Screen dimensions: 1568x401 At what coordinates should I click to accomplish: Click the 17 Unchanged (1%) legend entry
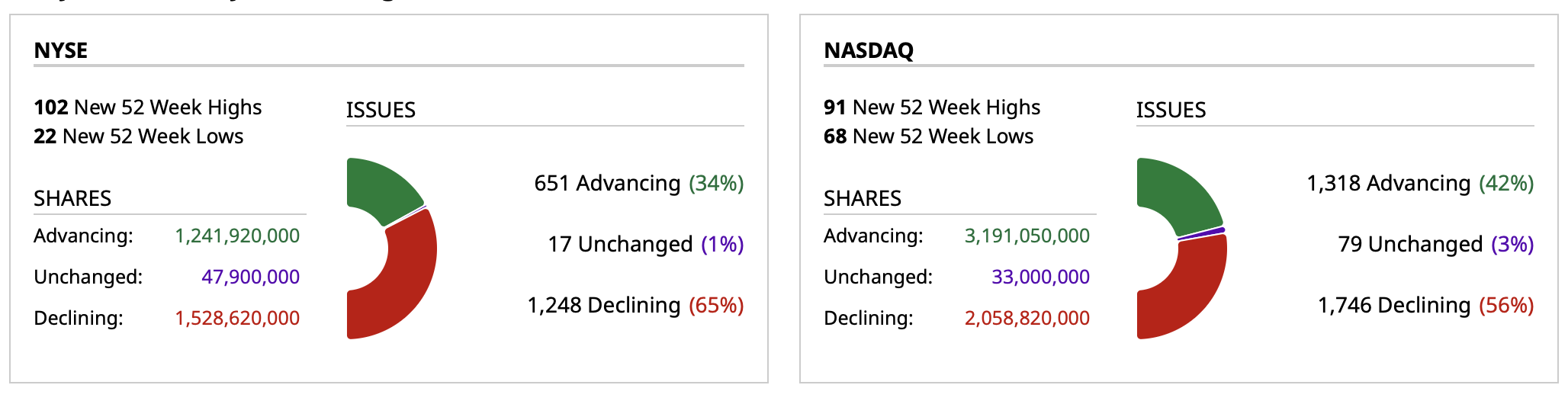click(x=645, y=245)
